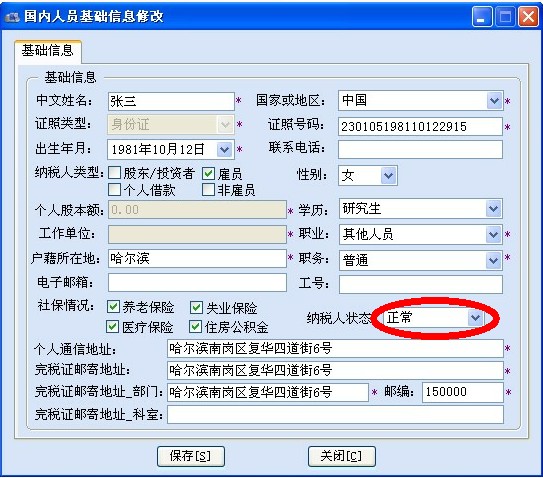Select the 基础信息 tab
543x478 pixels.
(x=48, y=51)
